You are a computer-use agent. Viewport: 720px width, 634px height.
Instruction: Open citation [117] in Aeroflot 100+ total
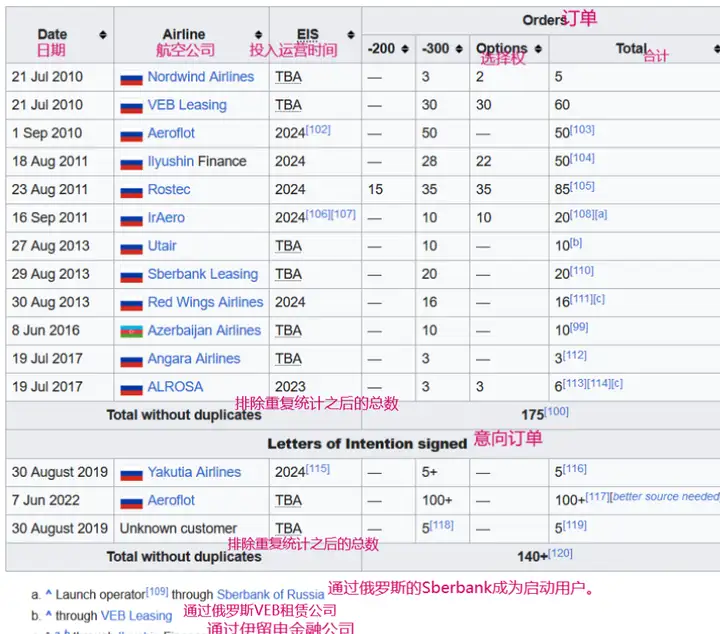click(x=597, y=496)
